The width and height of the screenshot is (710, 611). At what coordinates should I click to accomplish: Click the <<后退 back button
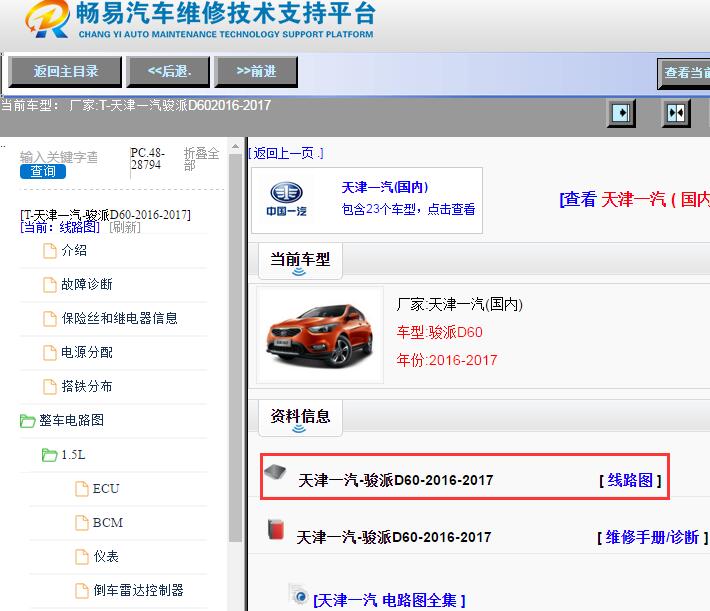[x=168, y=72]
